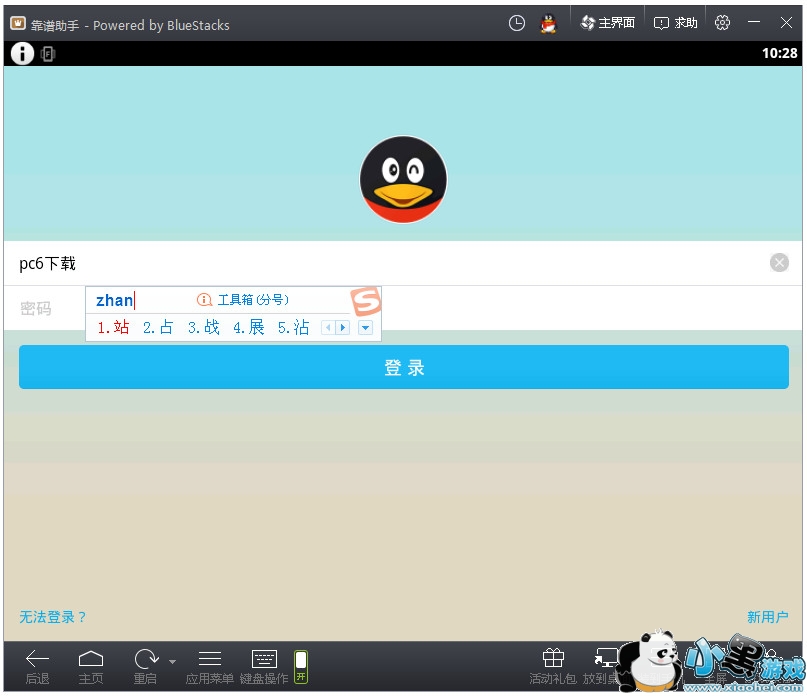The image size is (807, 696).
Task: Clear the account field with the X icon
Action: (779, 263)
